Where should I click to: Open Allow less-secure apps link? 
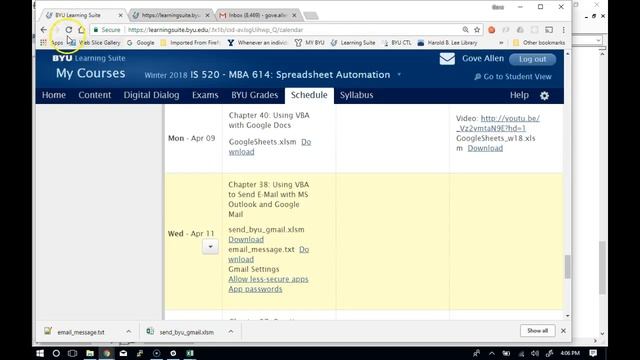pos(268,279)
